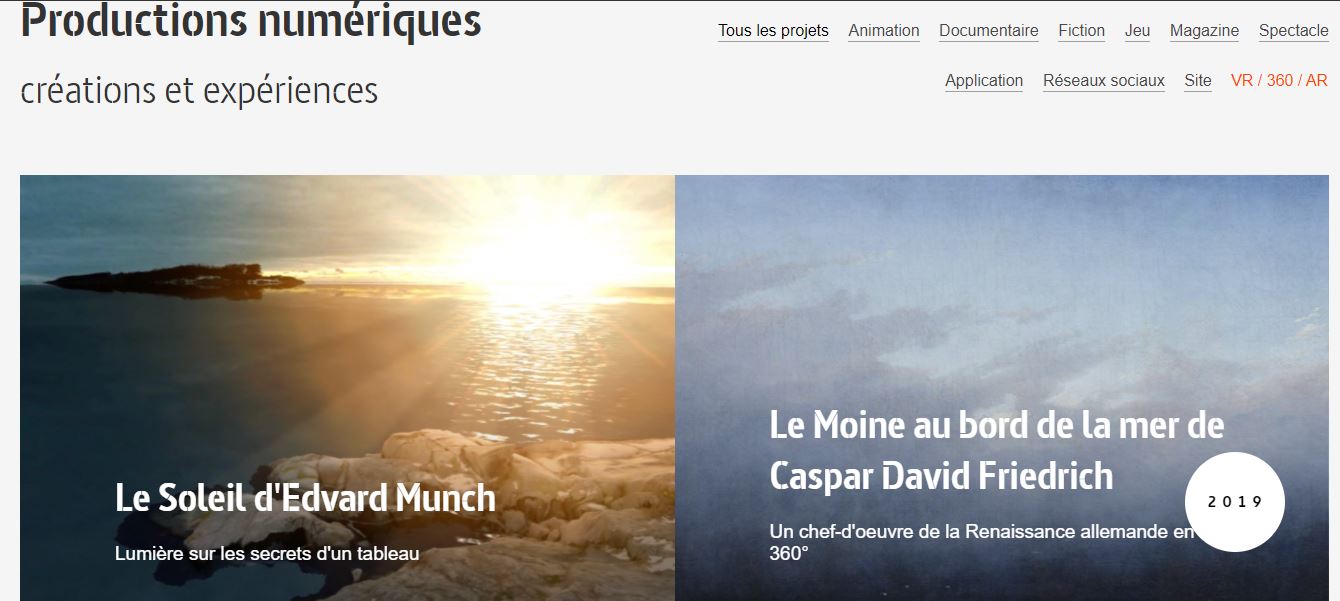The image size is (1340, 601).
Task: Click the Renaissance allemande en 360° description
Action: 982,542
